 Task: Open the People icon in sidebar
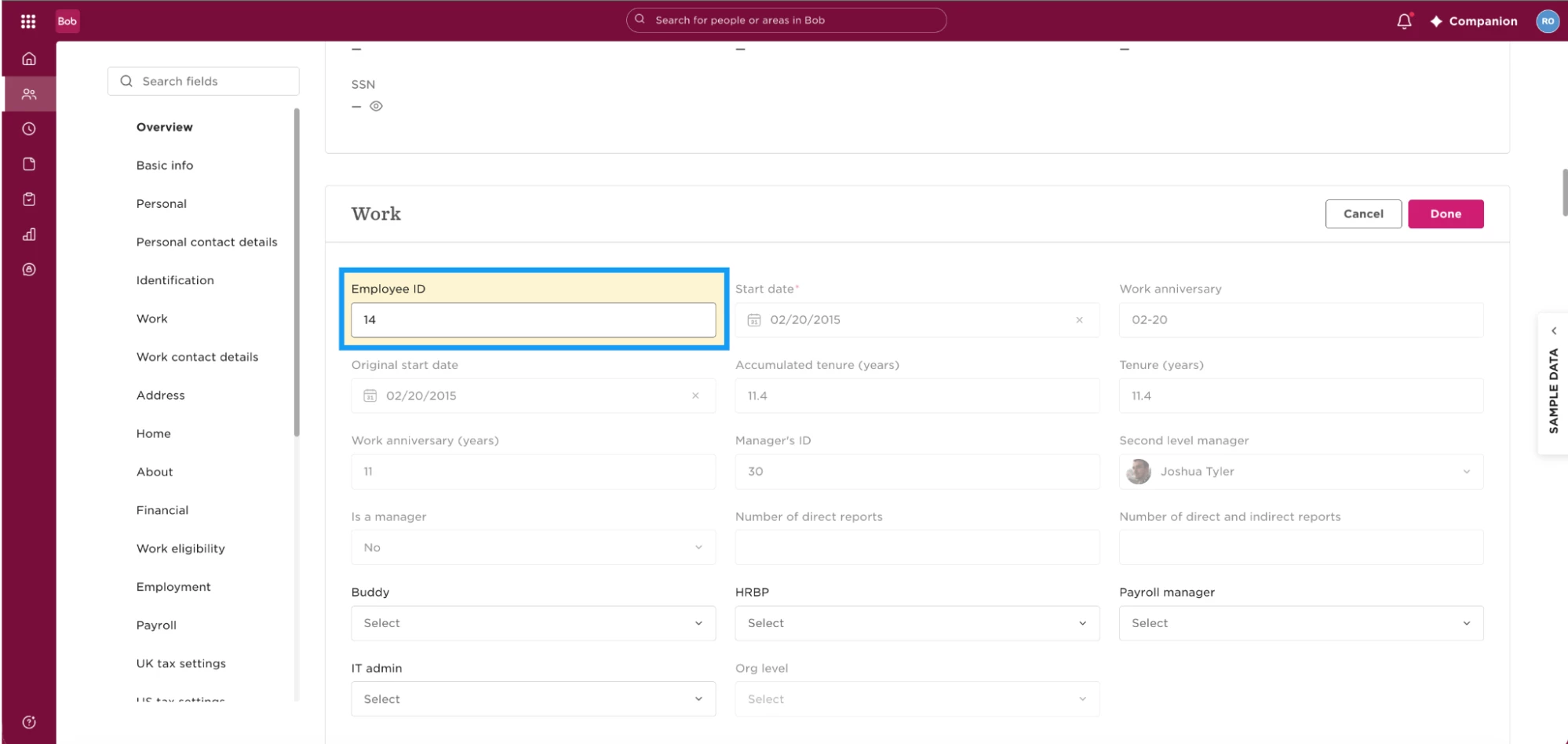coord(29,94)
